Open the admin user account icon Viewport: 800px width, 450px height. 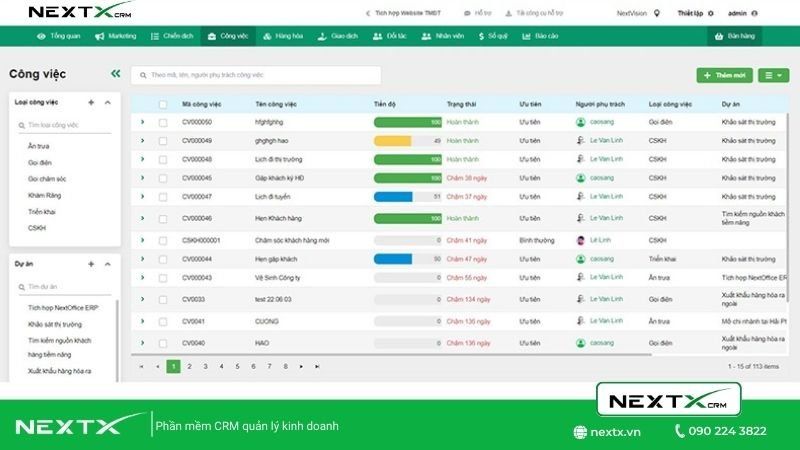[x=755, y=13]
